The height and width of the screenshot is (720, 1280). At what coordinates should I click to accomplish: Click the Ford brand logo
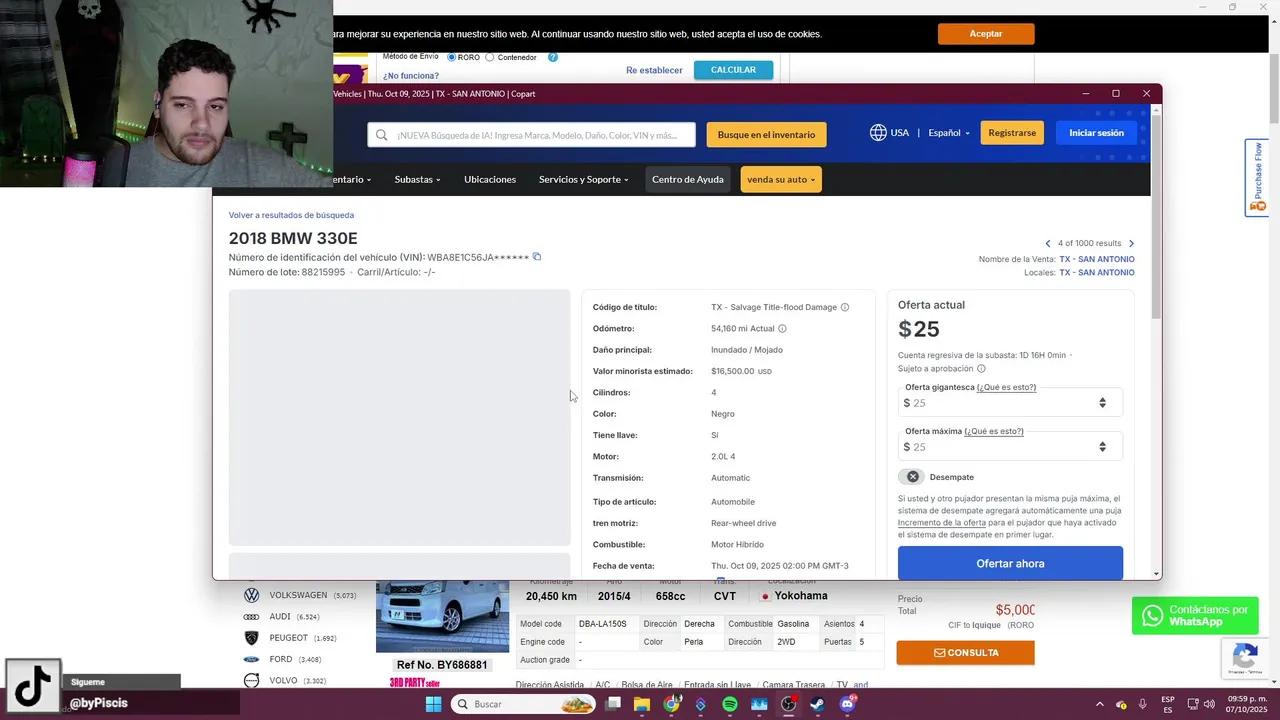(x=251, y=659)
